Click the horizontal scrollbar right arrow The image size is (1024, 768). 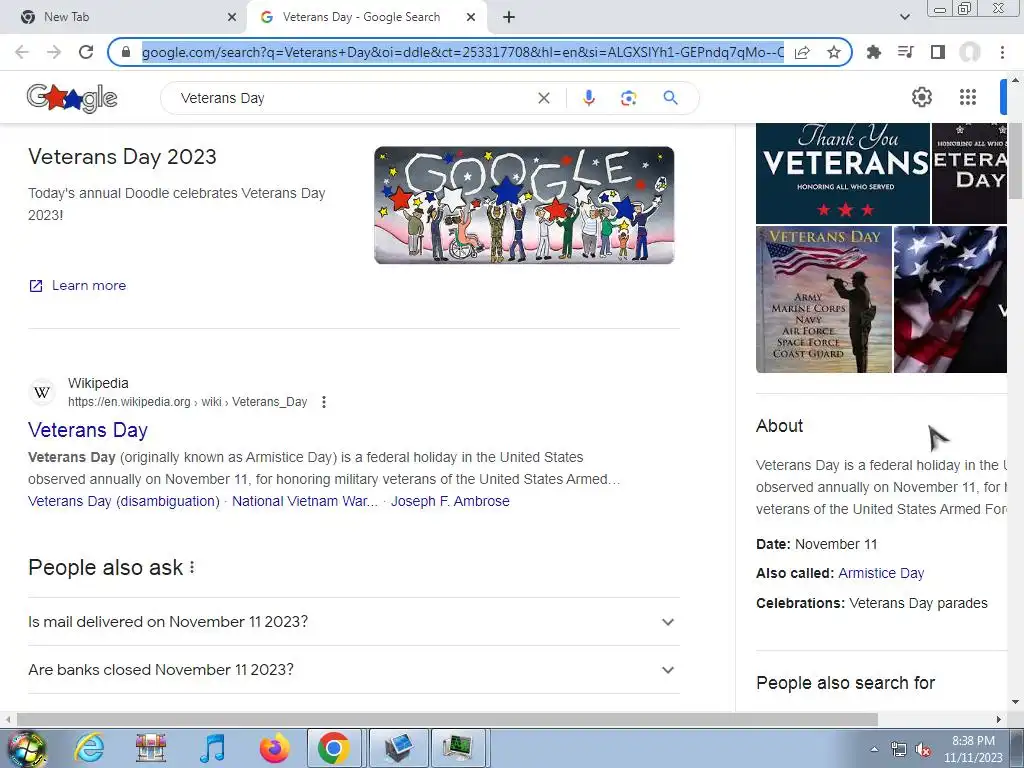[999, 719]
